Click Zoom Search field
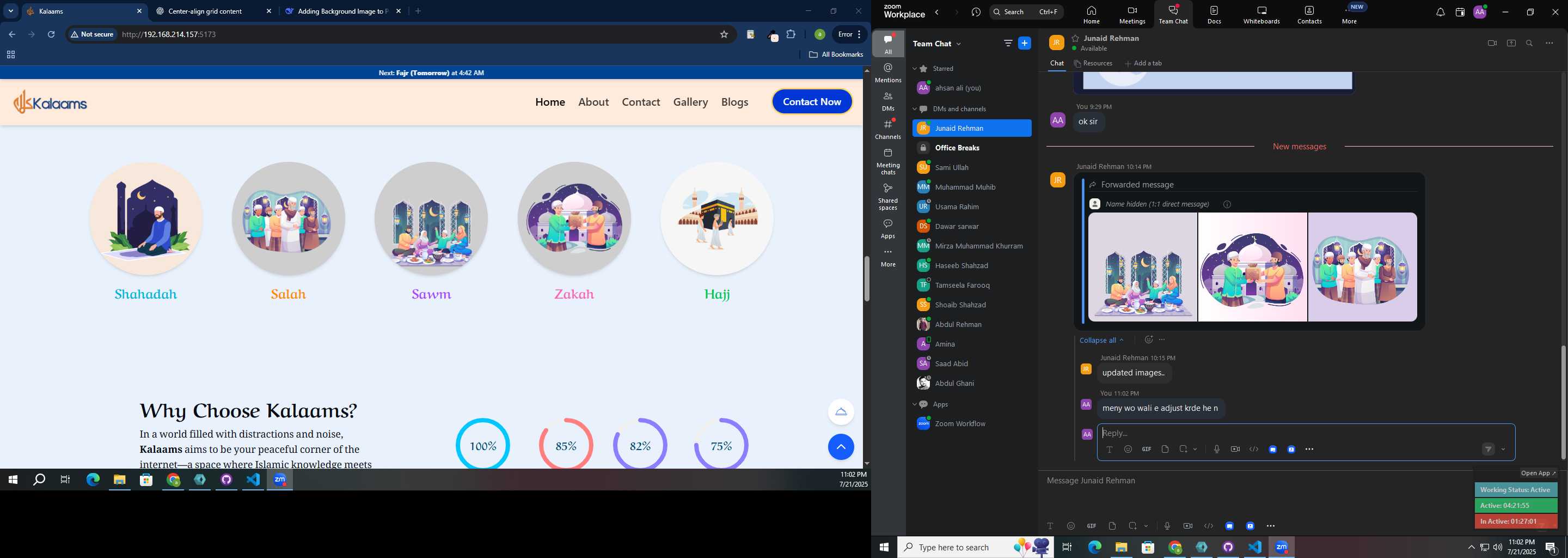Image resolution: width=1568 pixels, height=558 pixels. click(x=1026, y=11)
